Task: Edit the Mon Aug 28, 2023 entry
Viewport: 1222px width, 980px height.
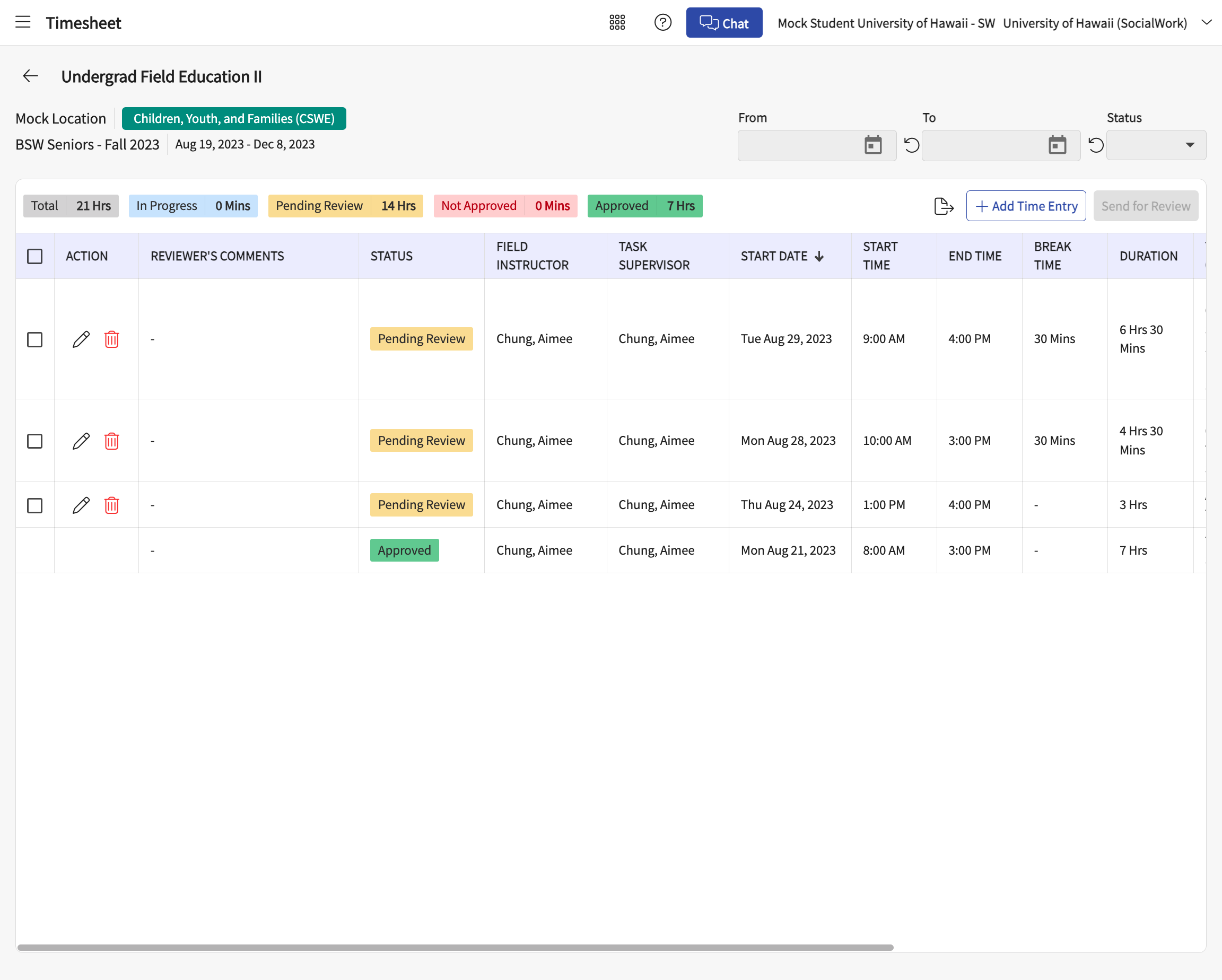Action: tap(81, 441)
